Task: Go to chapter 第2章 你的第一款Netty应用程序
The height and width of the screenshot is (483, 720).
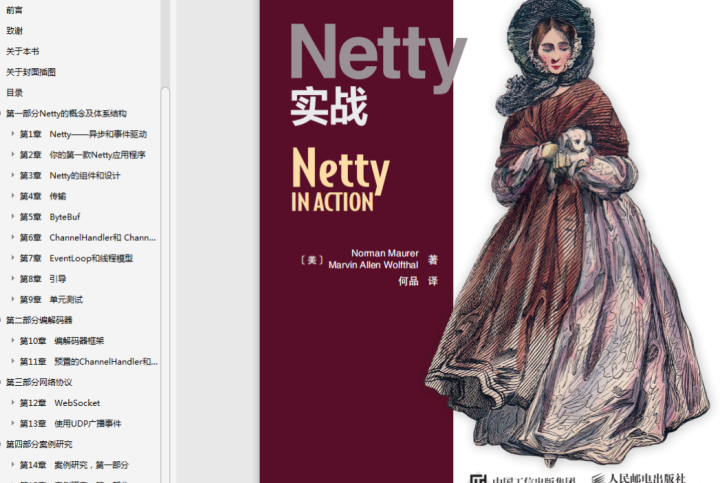Action: coord(83,155)
